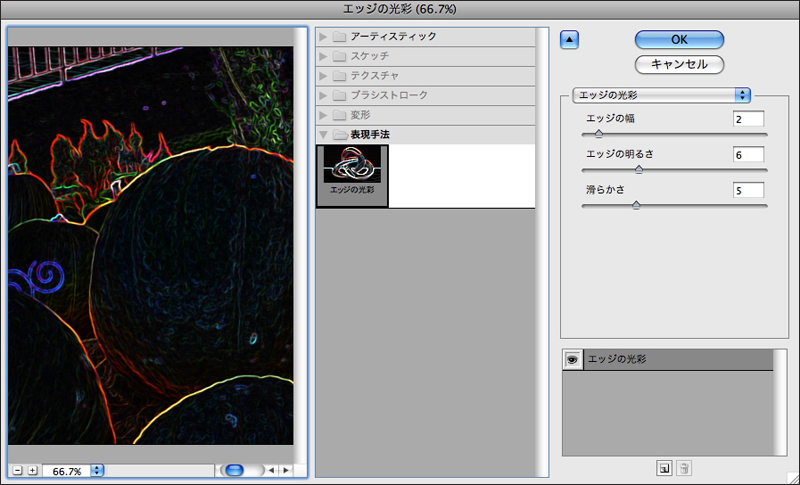Click the 変形 category label
This screenshot has width=800, height=485.
pos(360,115)
